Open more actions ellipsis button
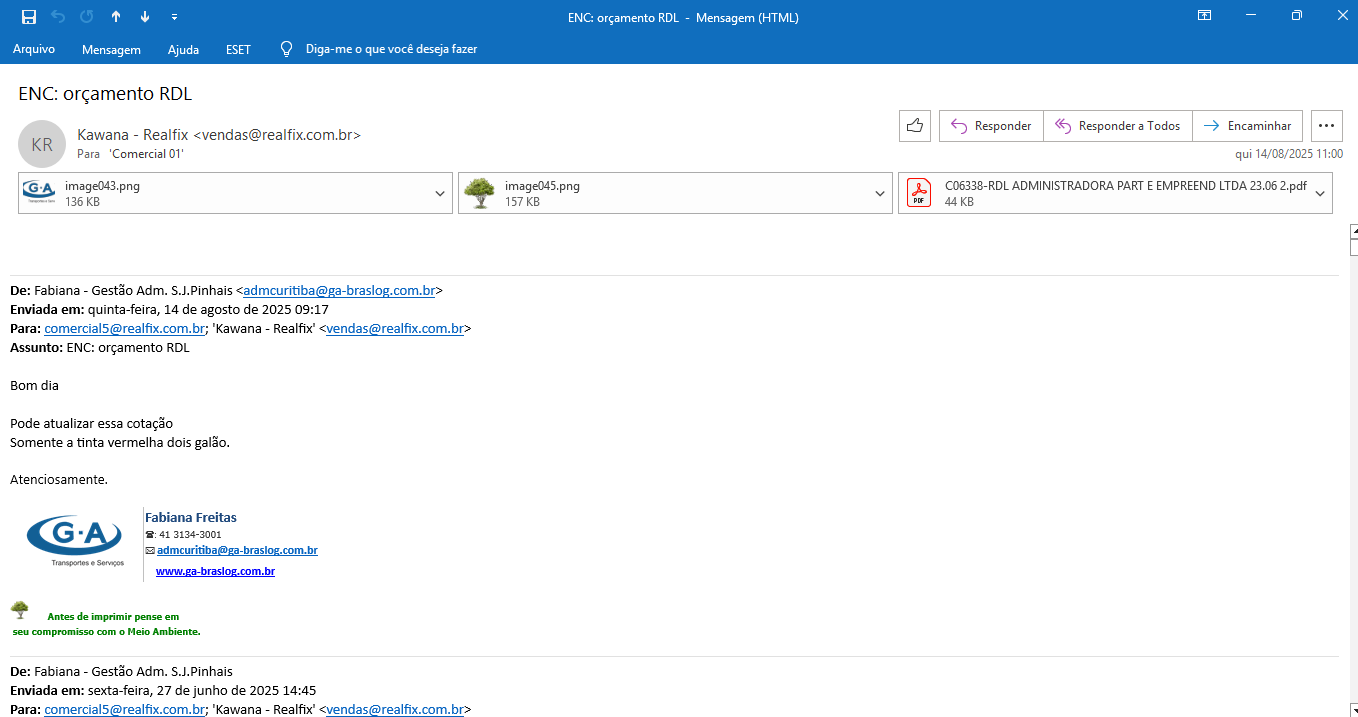Image resolution: width=1358 pixels, height=717 pixels. 1326,126
